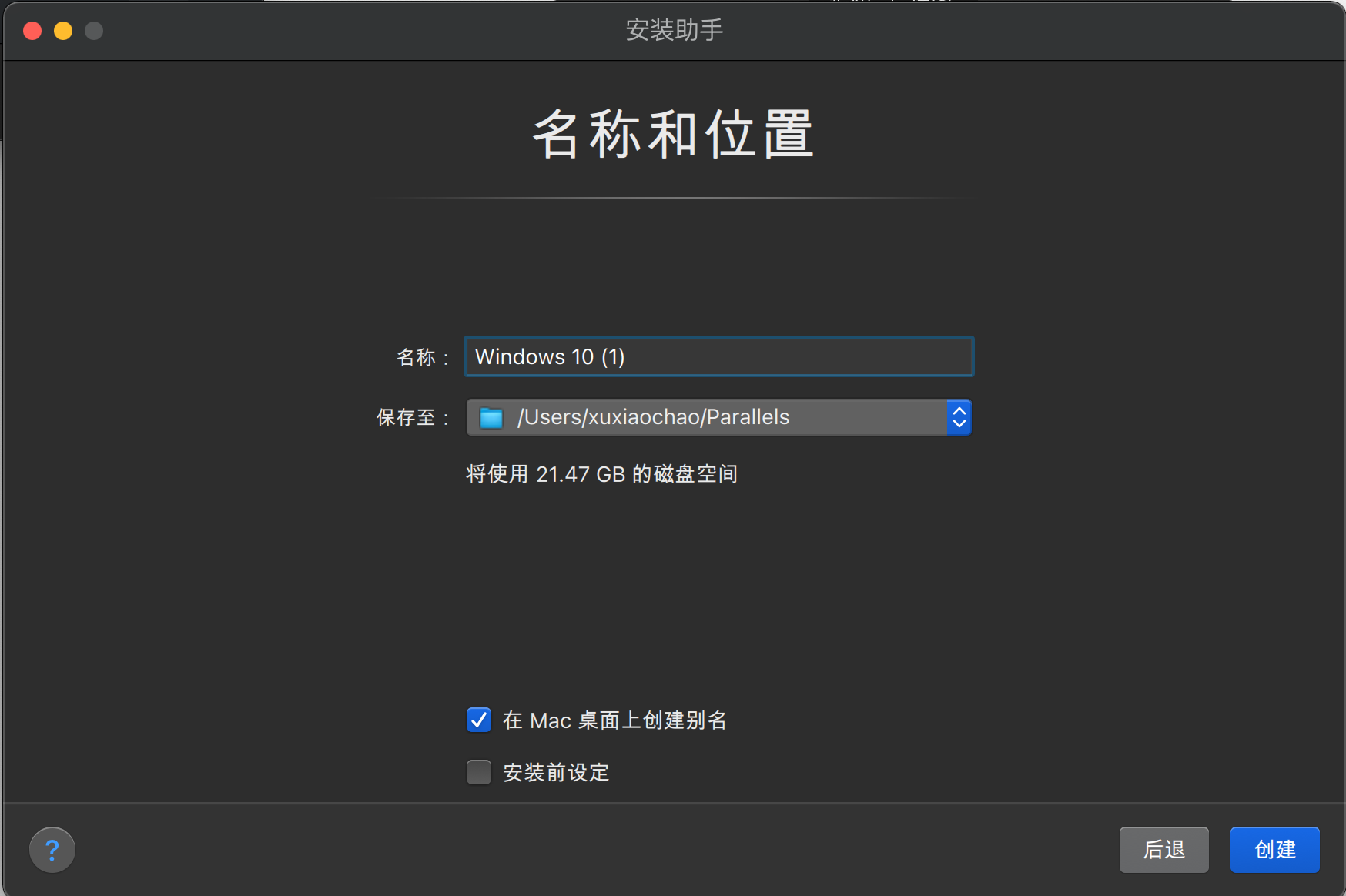Click the red close window button

32,31
